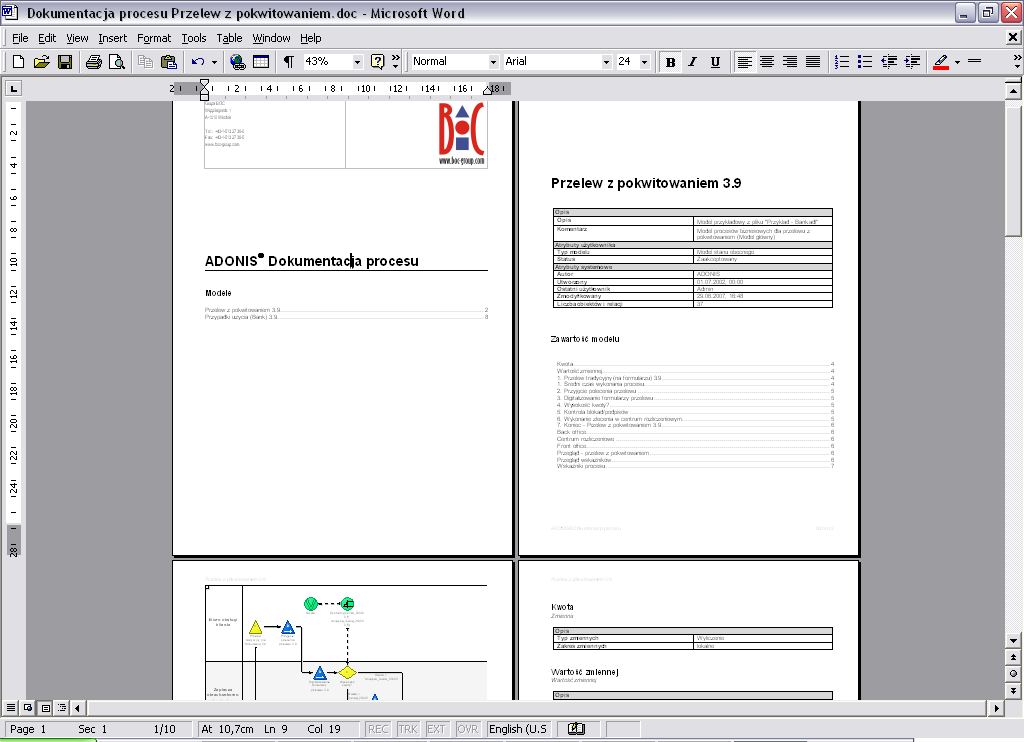Copy selection using the Copy icon
1024x742 pixels.
tap(145, 61)
